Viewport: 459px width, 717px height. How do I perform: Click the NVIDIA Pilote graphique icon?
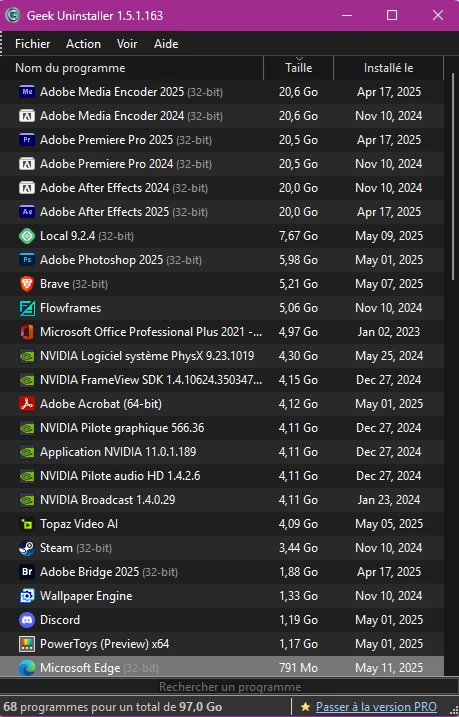[27, 428]
